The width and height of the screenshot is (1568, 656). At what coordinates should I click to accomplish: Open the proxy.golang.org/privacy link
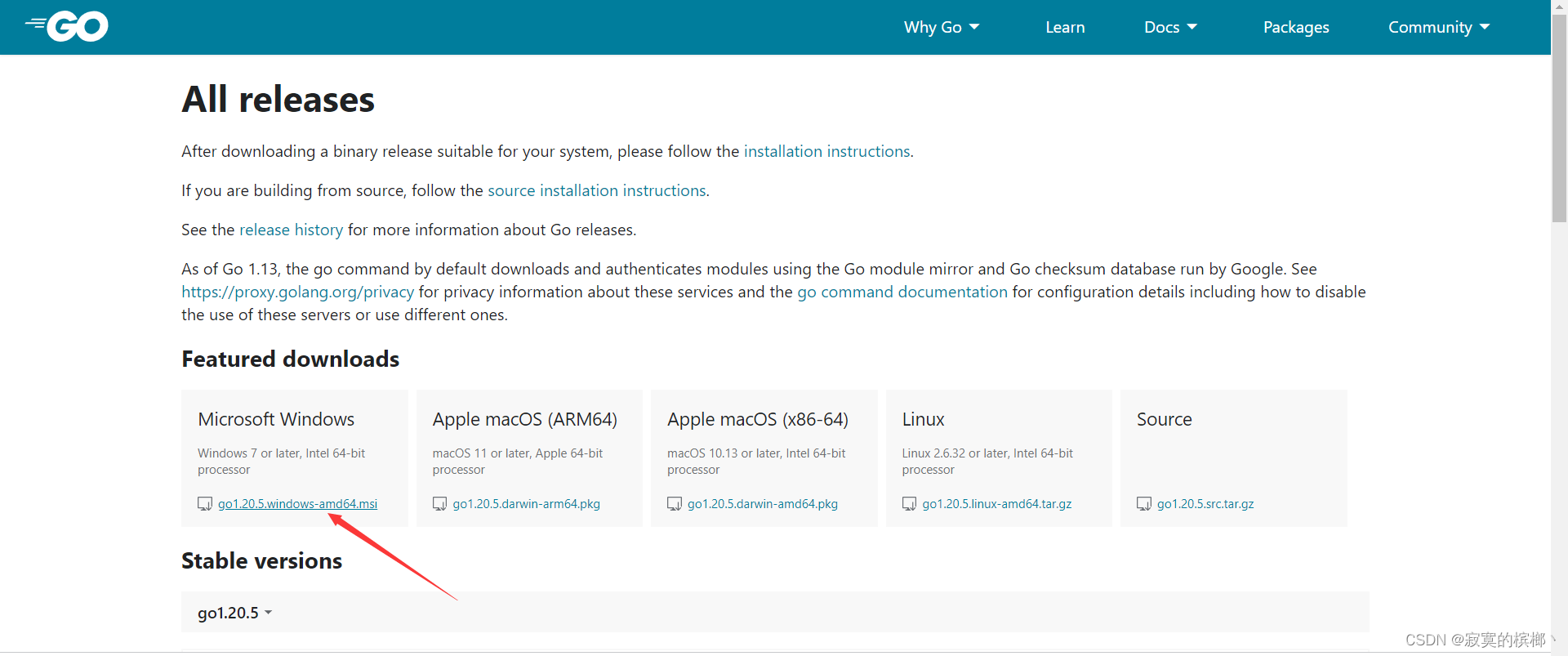click(x=297, y=292)
